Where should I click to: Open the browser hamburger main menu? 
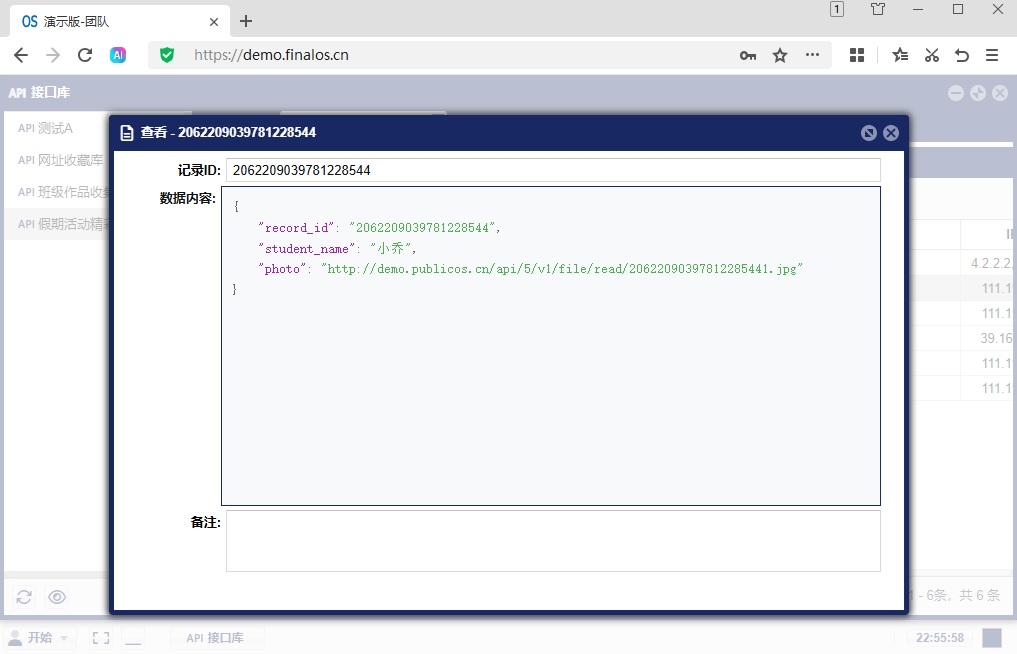click(992, 55)
